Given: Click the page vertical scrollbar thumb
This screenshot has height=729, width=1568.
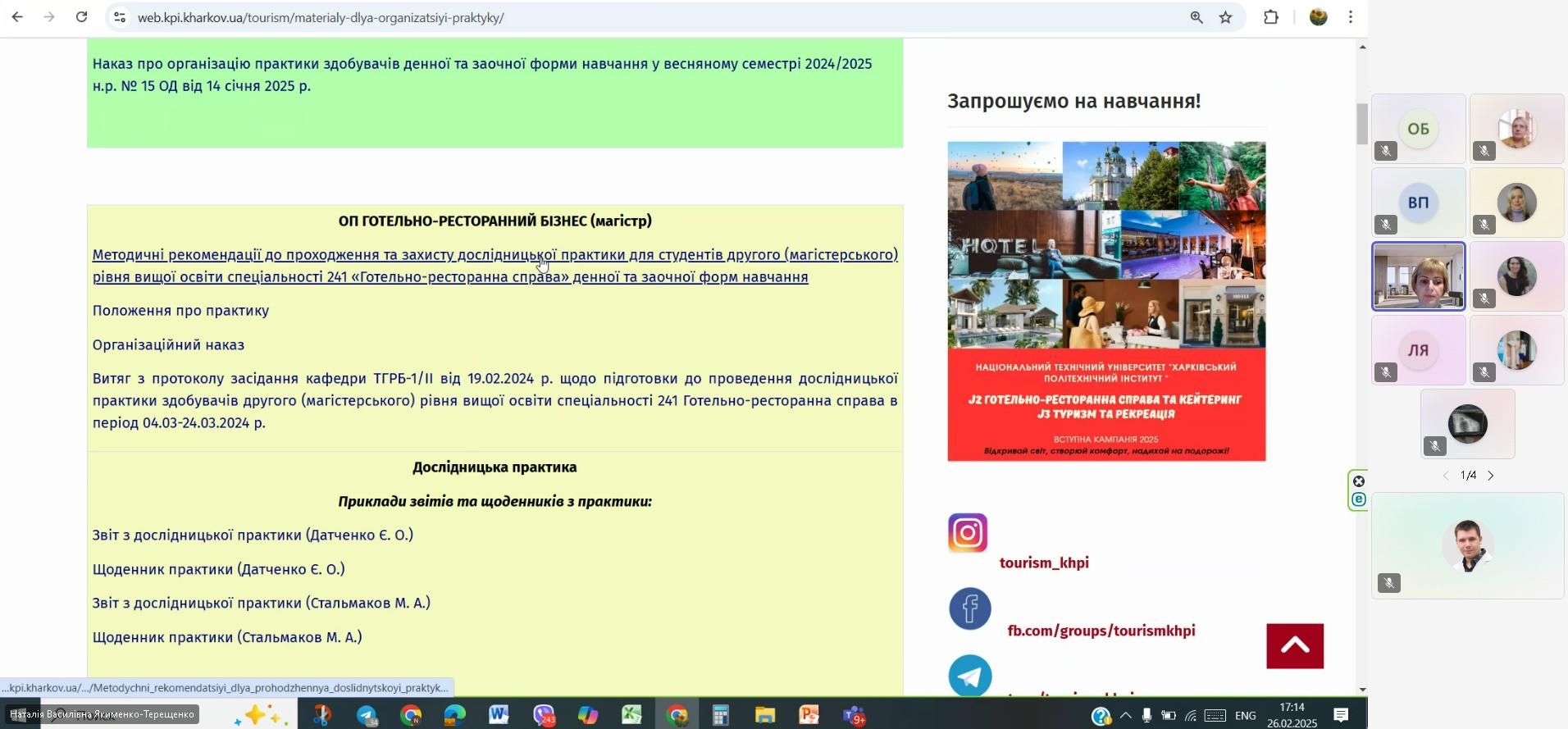Looking at the screenshot, I should pos(1362,124).
